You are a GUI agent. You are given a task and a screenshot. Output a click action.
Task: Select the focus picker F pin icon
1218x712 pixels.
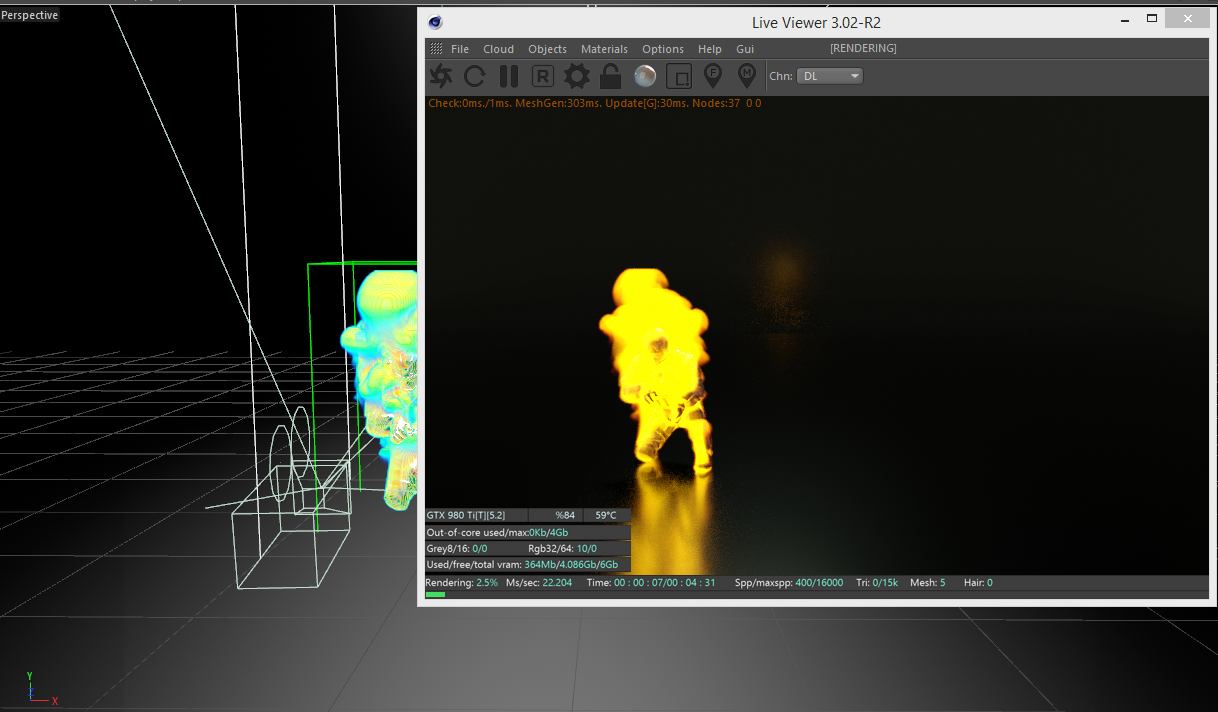[713, 76]
